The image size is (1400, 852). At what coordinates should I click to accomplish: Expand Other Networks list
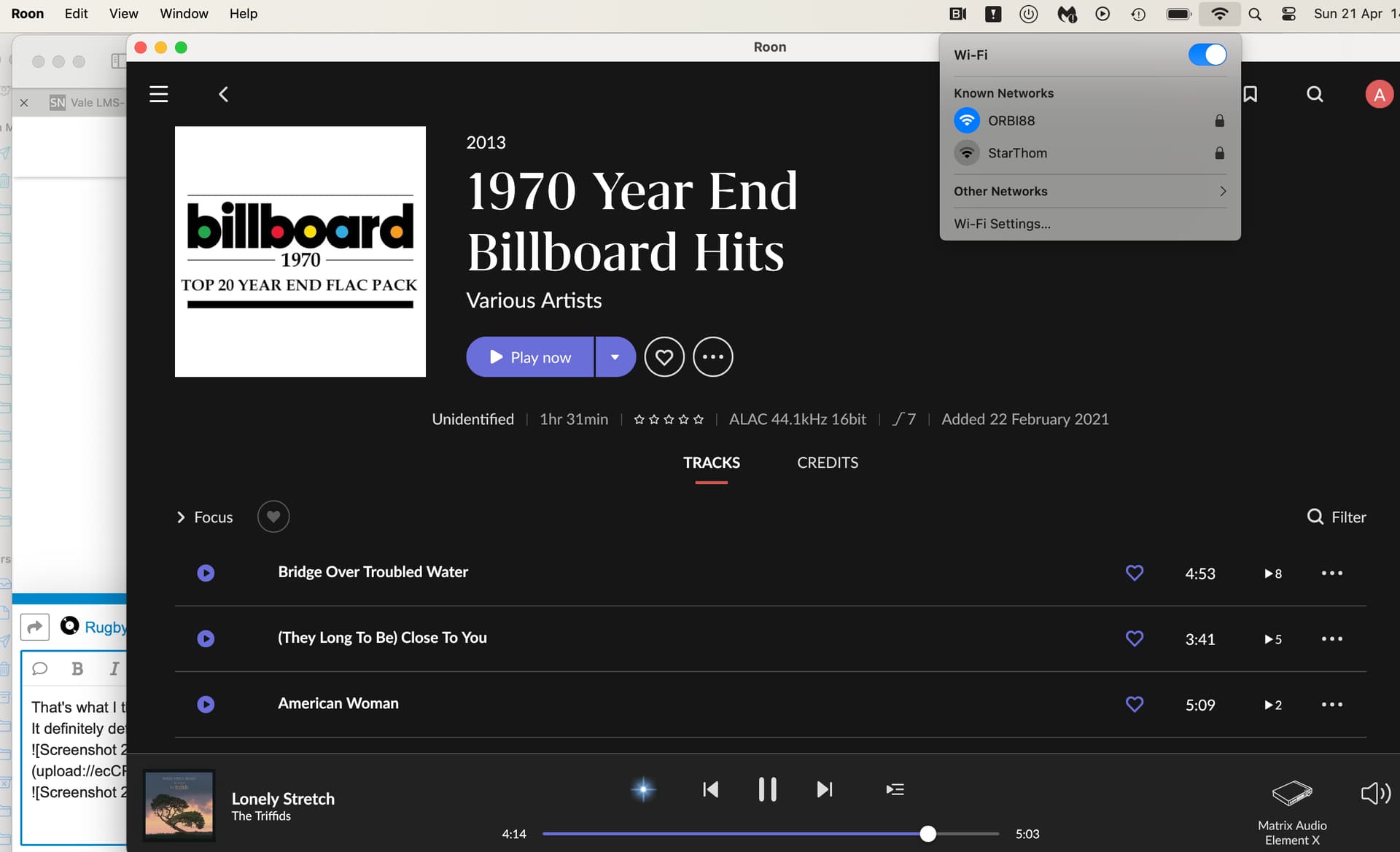[x=1089, y=191]
